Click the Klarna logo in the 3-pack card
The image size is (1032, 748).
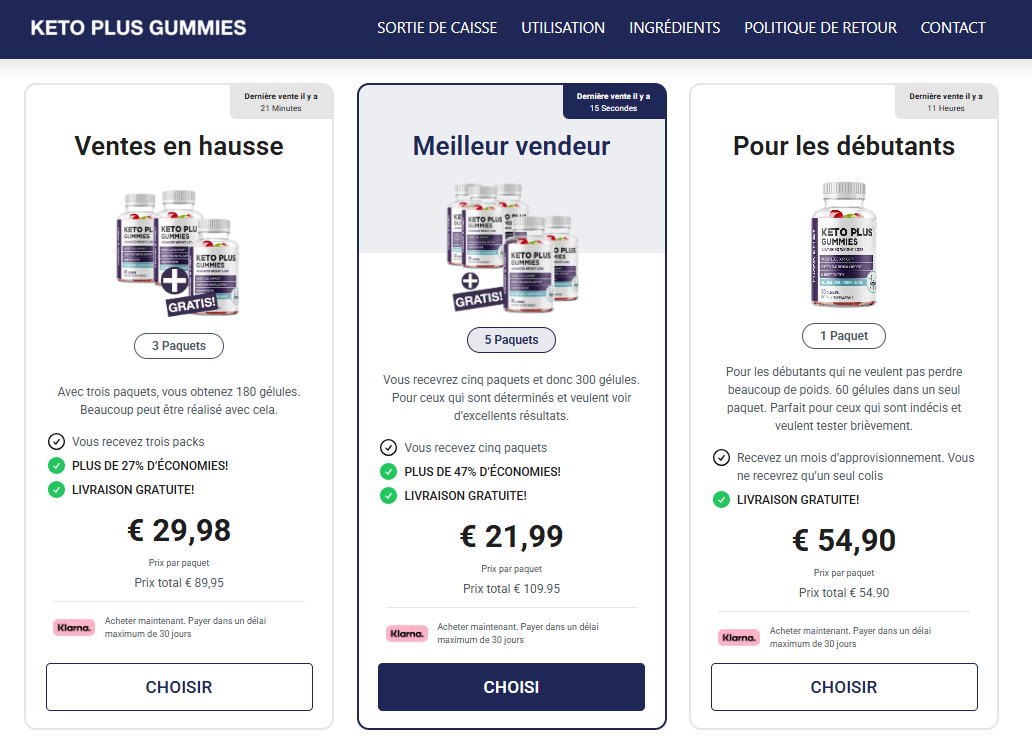(74, 627)
